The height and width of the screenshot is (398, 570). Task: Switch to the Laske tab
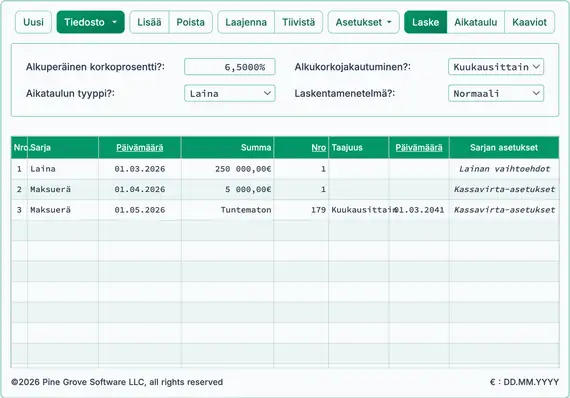[x=426, y=22]
